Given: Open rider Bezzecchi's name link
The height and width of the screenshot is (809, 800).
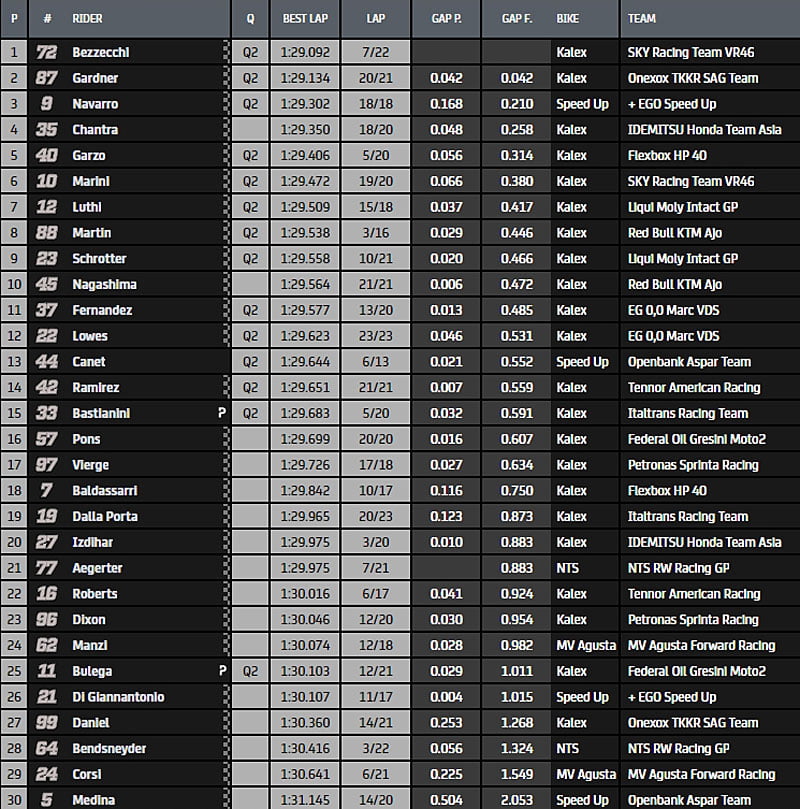Looking at the screenshot, I should tap(102, 52).
